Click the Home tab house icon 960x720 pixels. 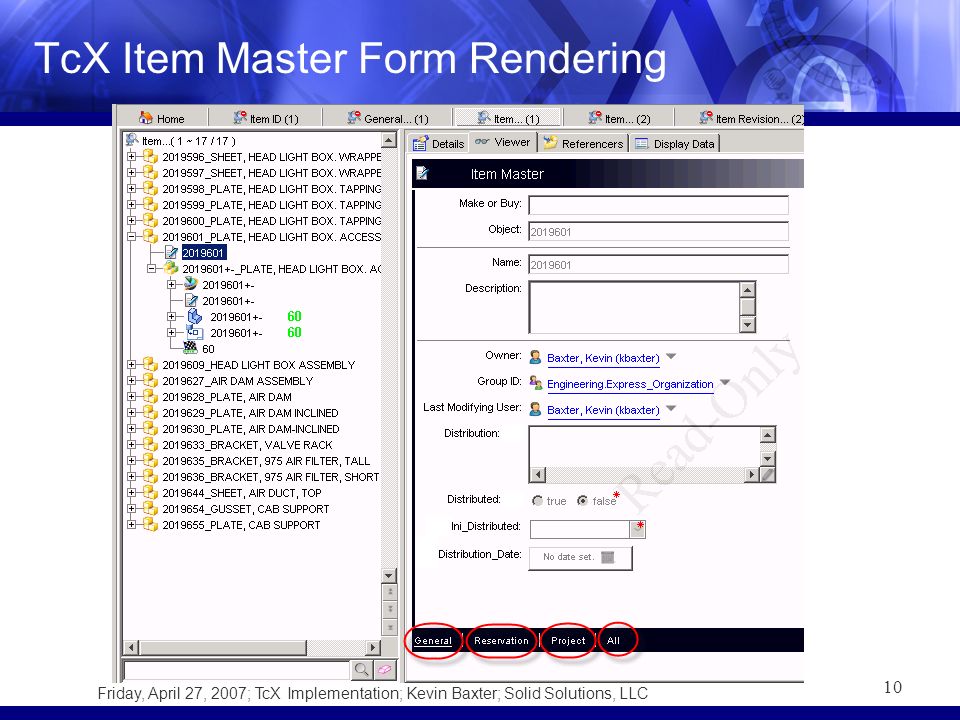(146, 118)
